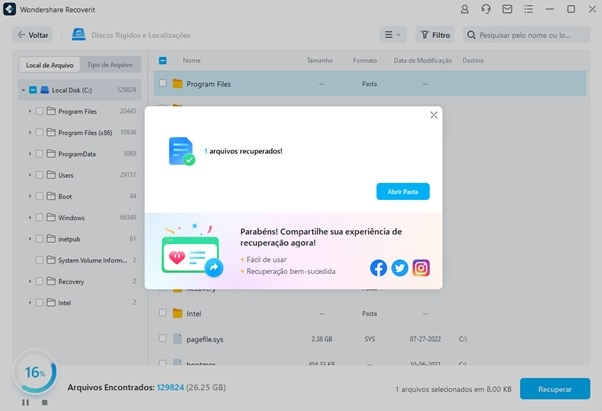Check the Windows folder checkbox
602x411 pixels.
tap(39, 217)
